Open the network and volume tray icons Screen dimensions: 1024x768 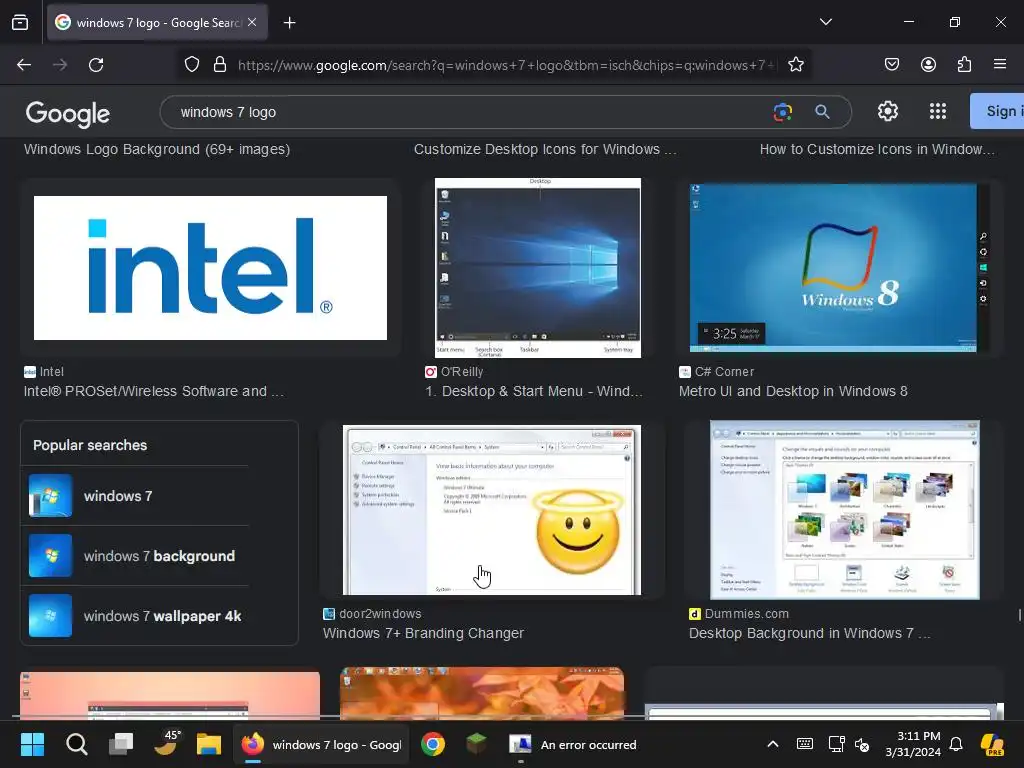(x=849, y=744)
